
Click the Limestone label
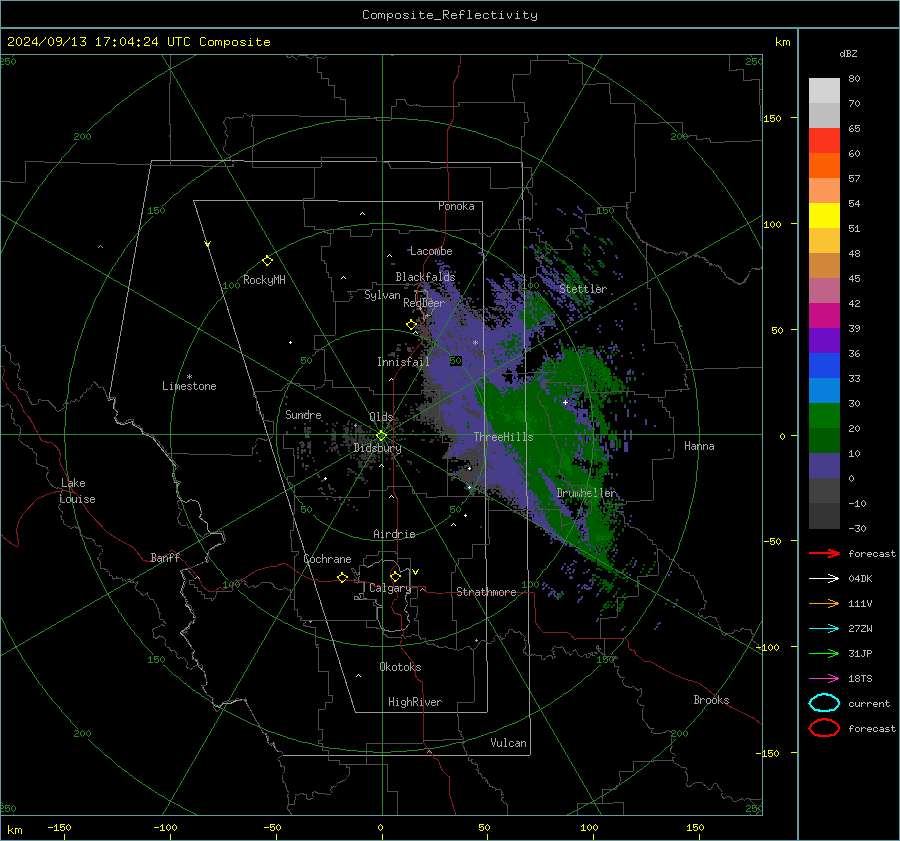click(189, 386)
